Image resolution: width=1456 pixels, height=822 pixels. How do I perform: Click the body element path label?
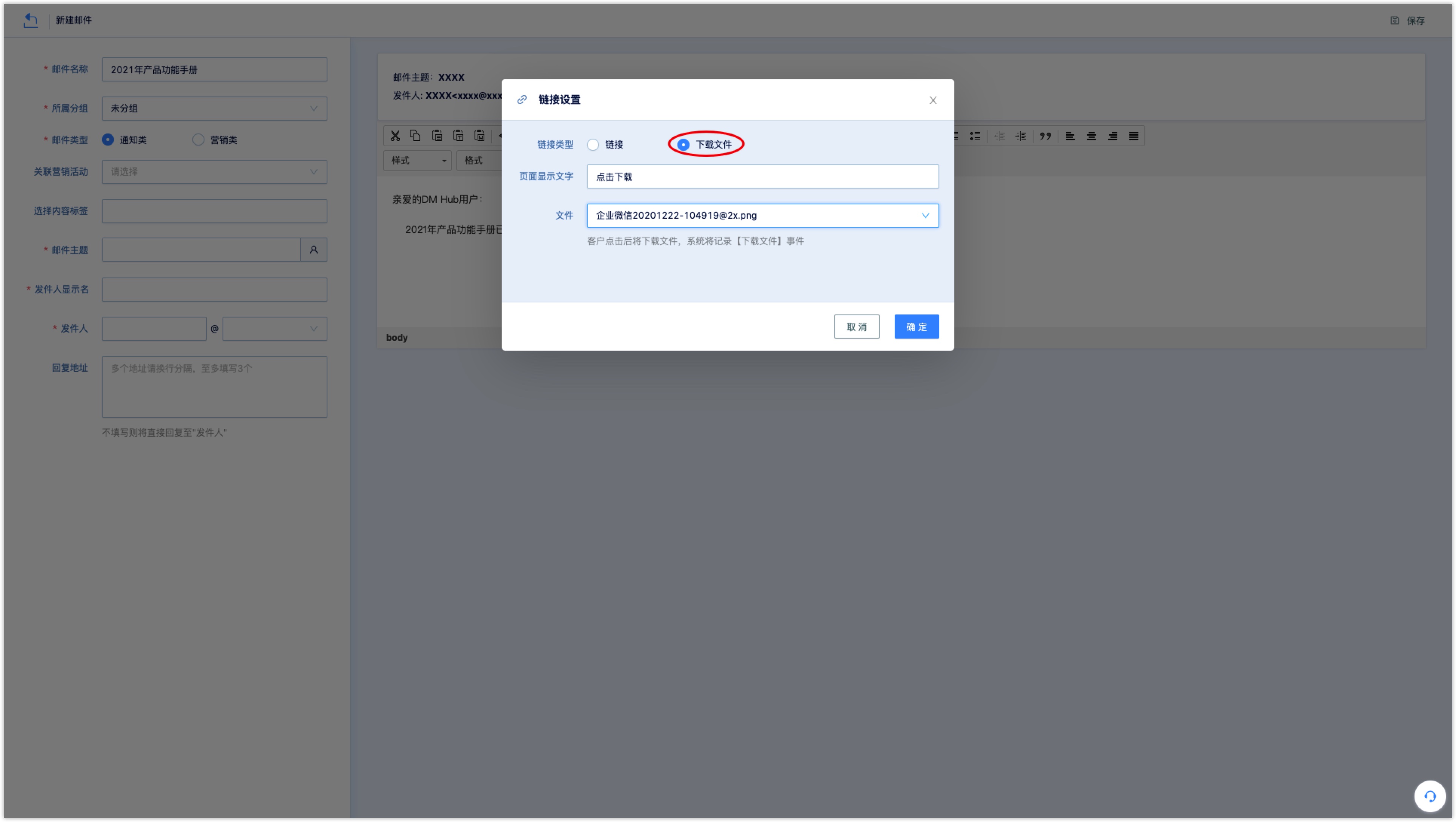click(x=397, y=338)
